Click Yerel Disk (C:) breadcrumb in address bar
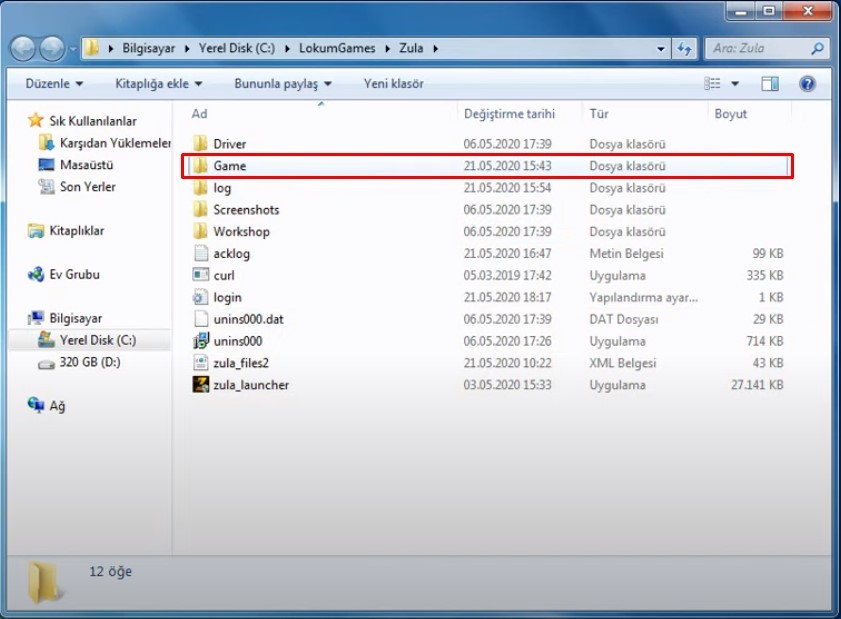The height and width of the screenshot is (619, 841). [237, 48]
